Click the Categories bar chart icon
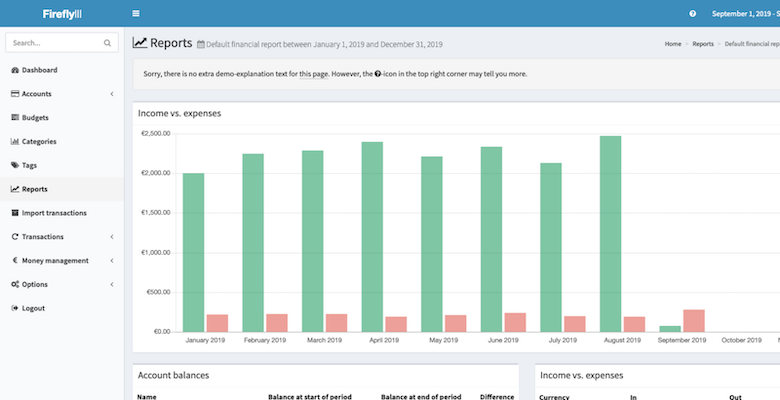The image size is (780, 400). 14,141
